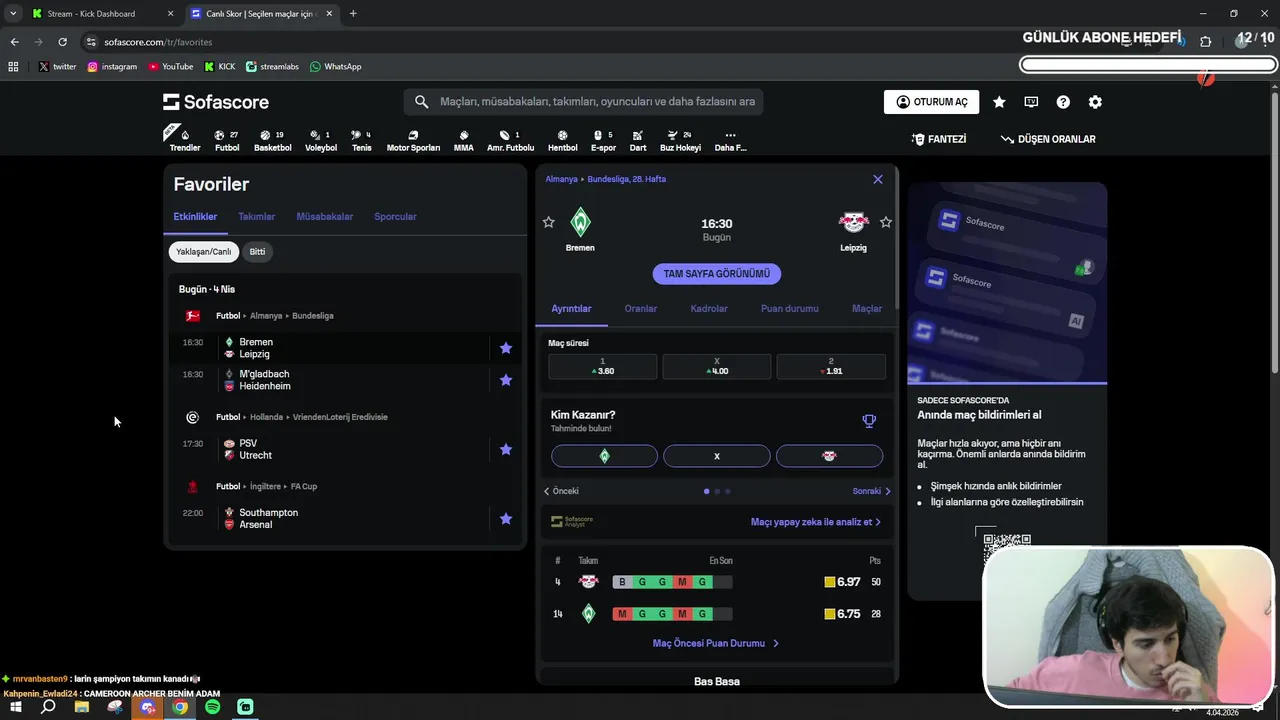Switch to the Ayrıntılar tab
The image size is (1280, 720).
click(571, 309)
